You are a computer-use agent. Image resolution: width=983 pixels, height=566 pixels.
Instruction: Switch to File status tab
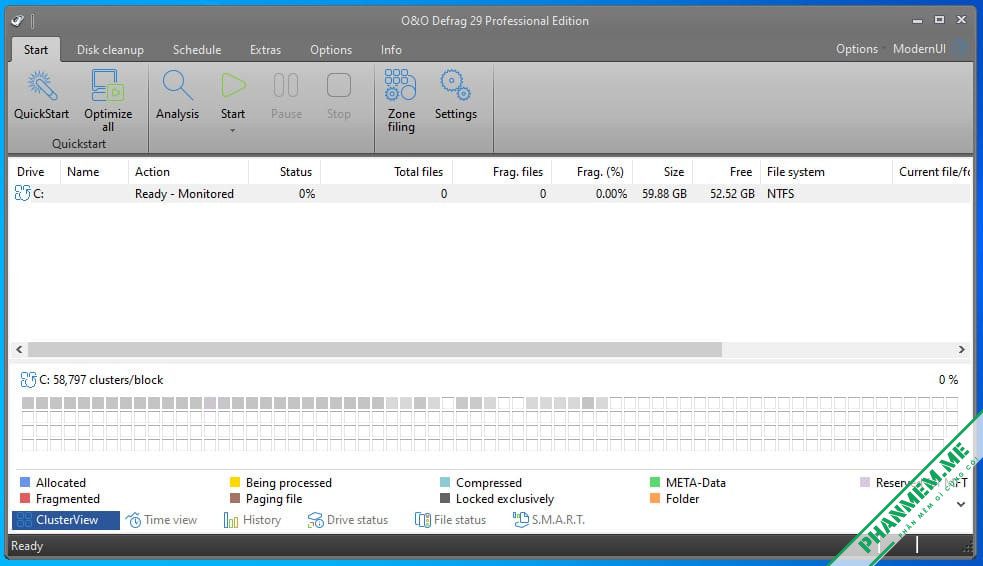450,520
